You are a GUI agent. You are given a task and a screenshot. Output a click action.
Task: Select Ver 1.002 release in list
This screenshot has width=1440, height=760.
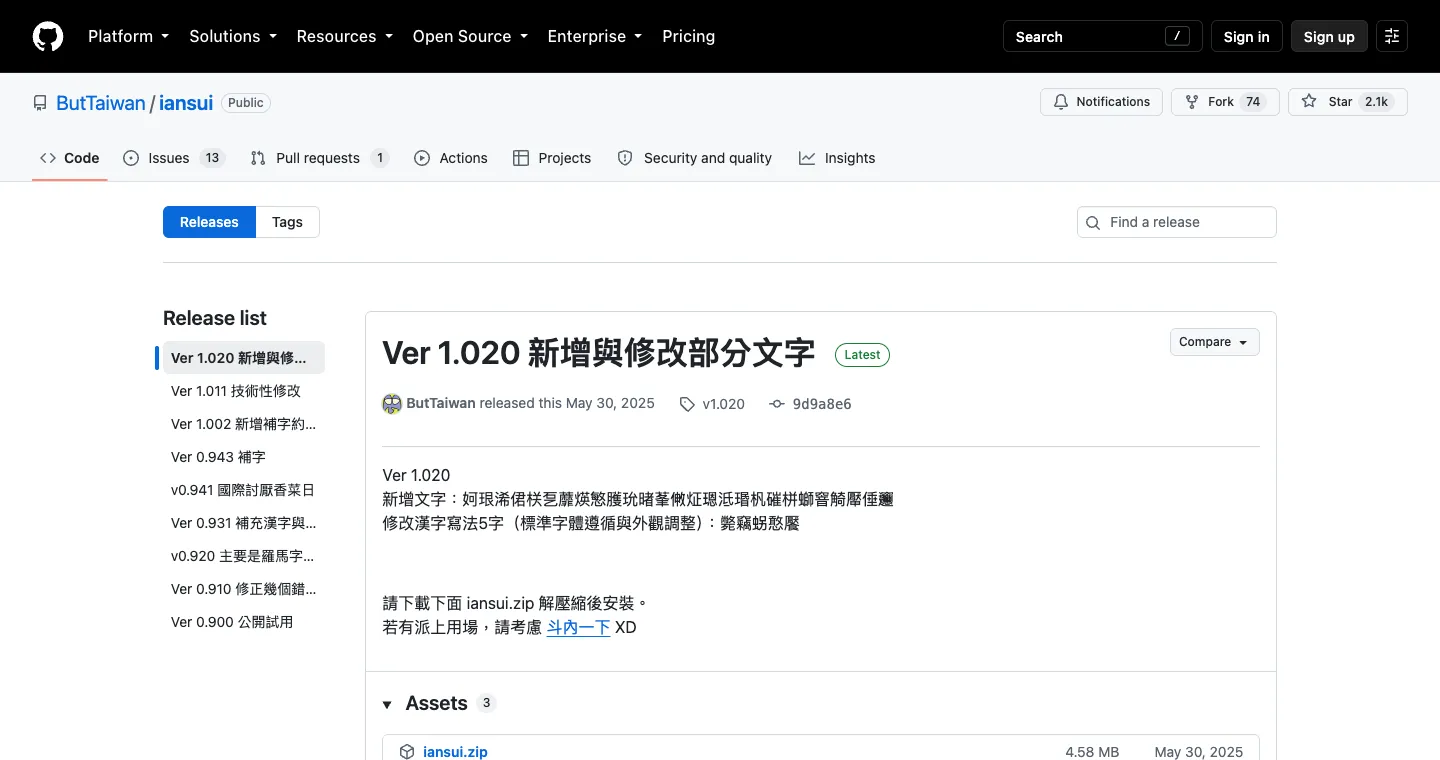[243, 424]
